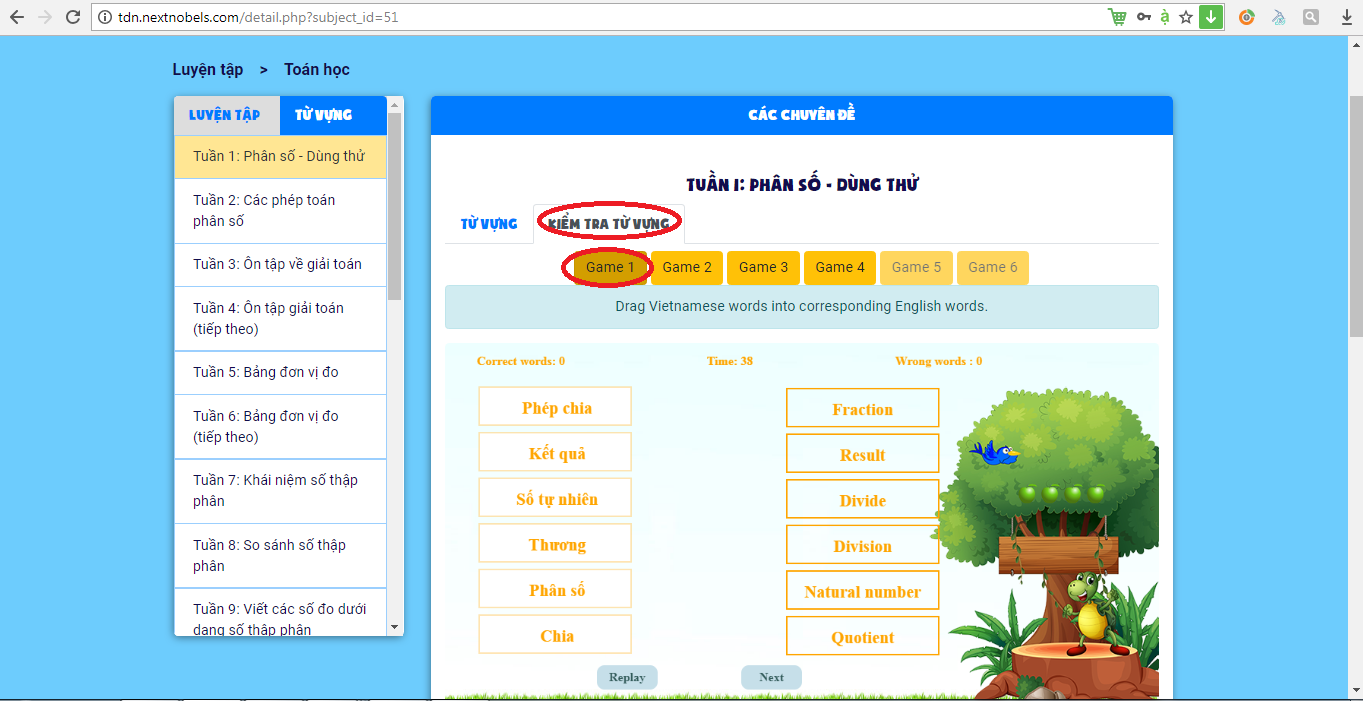This screenshot has width=1363, height=701.
Task: Click the magnifier search extension icon
Action: 1310,17
